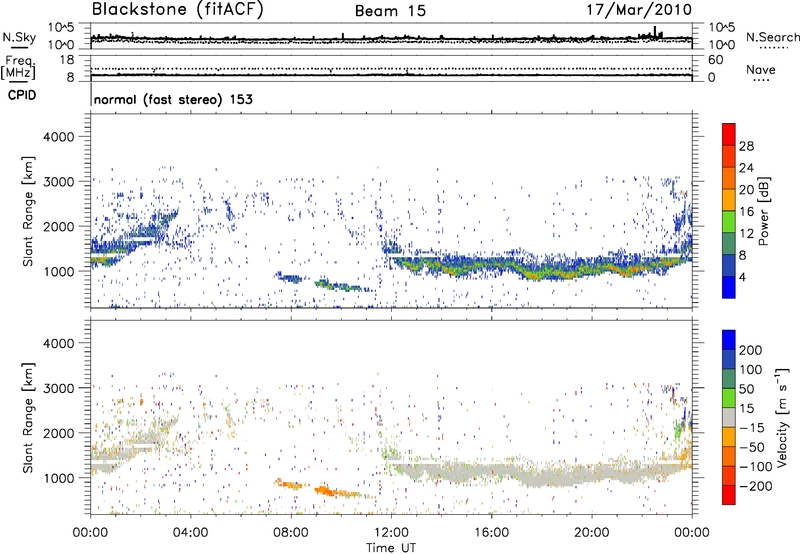Select the 'CPID' row label
This screenshot has height=554, width=800.
point(22,95)
